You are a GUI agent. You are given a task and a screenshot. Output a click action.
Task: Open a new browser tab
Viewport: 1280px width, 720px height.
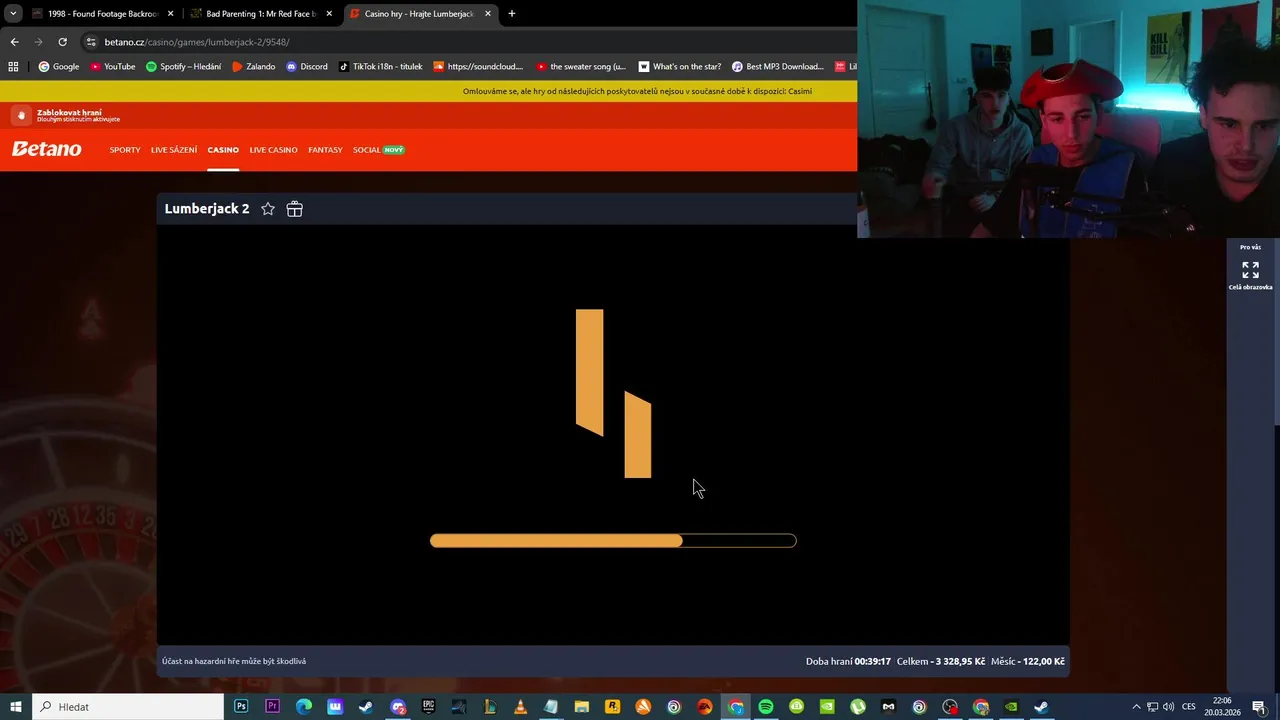512,14
